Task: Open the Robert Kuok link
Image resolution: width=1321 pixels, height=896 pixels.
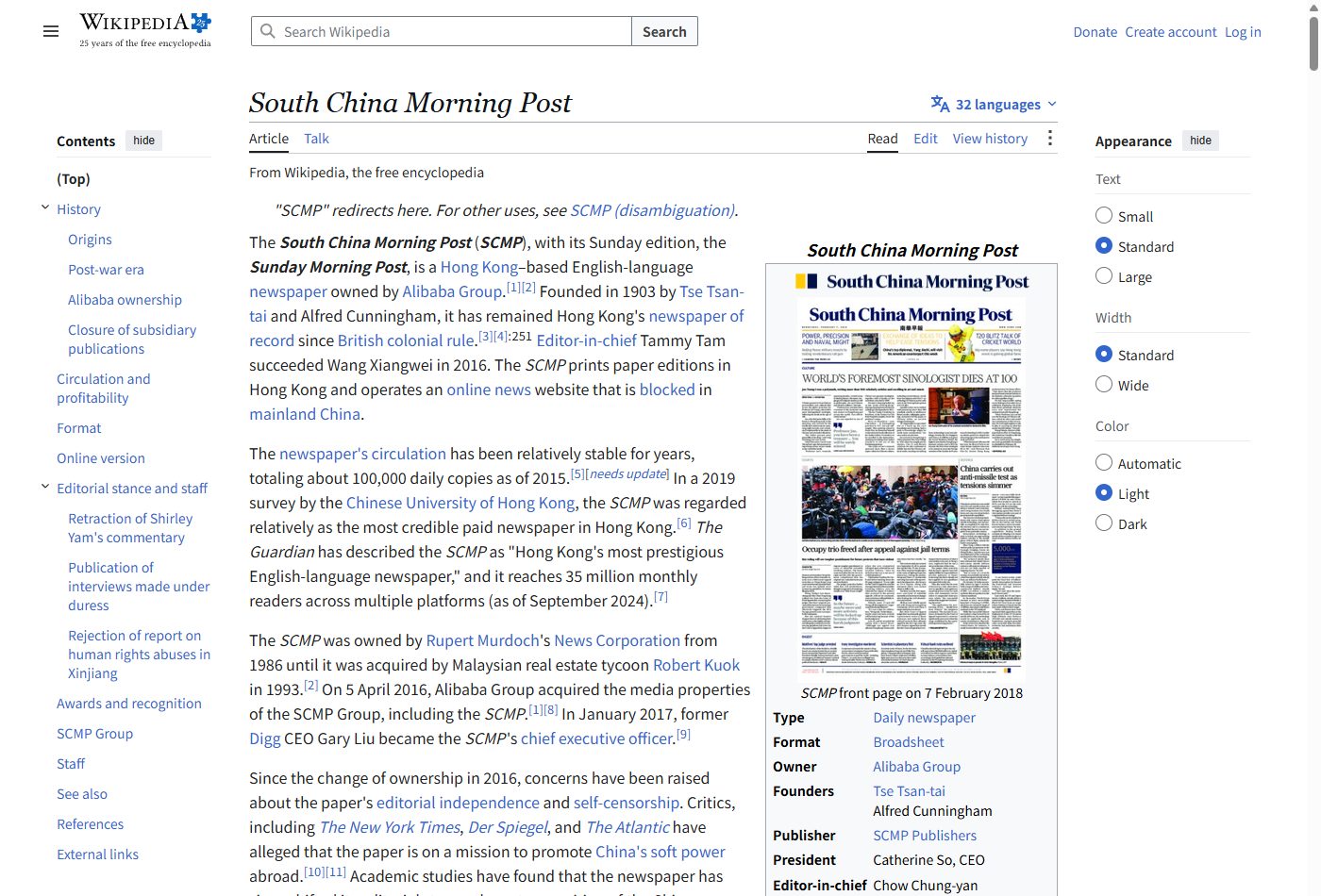Action: (x=696, y=665)
